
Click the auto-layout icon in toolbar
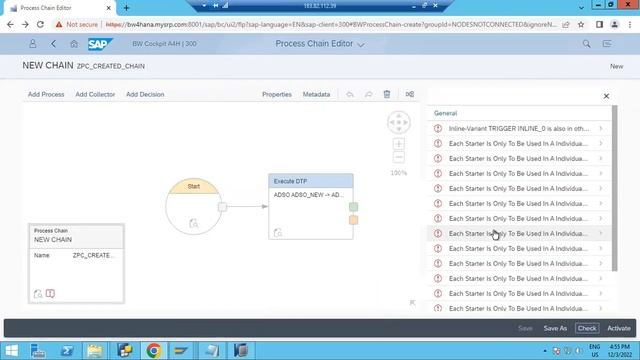[x=410, y=94]
